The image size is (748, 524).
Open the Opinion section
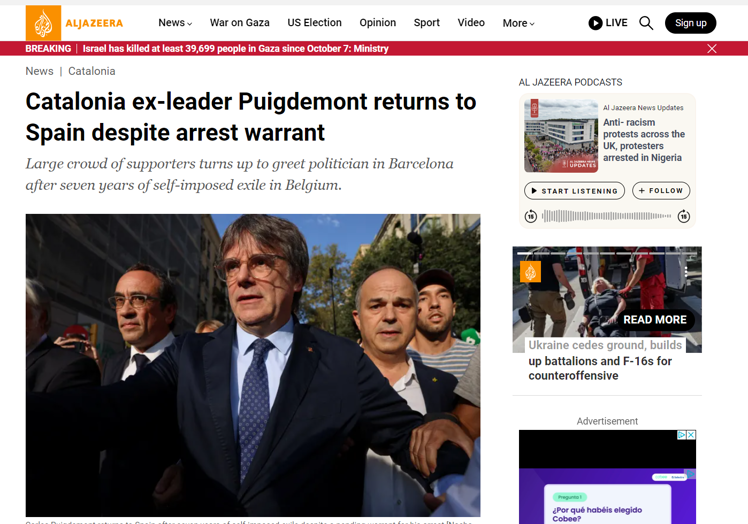[377, 23]
